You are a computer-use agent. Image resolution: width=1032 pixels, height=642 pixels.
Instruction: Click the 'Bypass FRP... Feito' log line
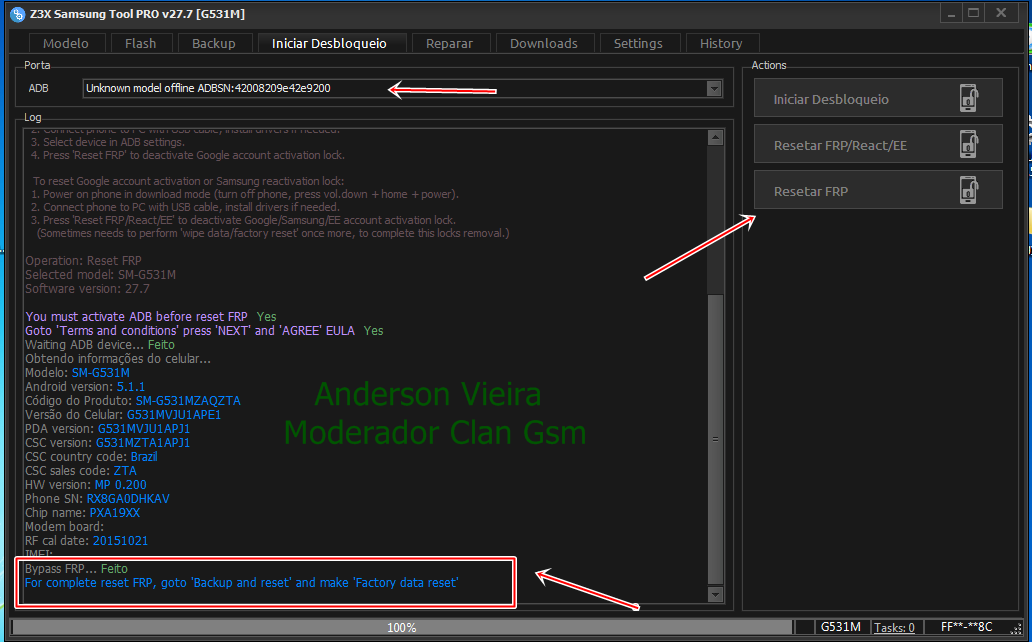(76, 568)
